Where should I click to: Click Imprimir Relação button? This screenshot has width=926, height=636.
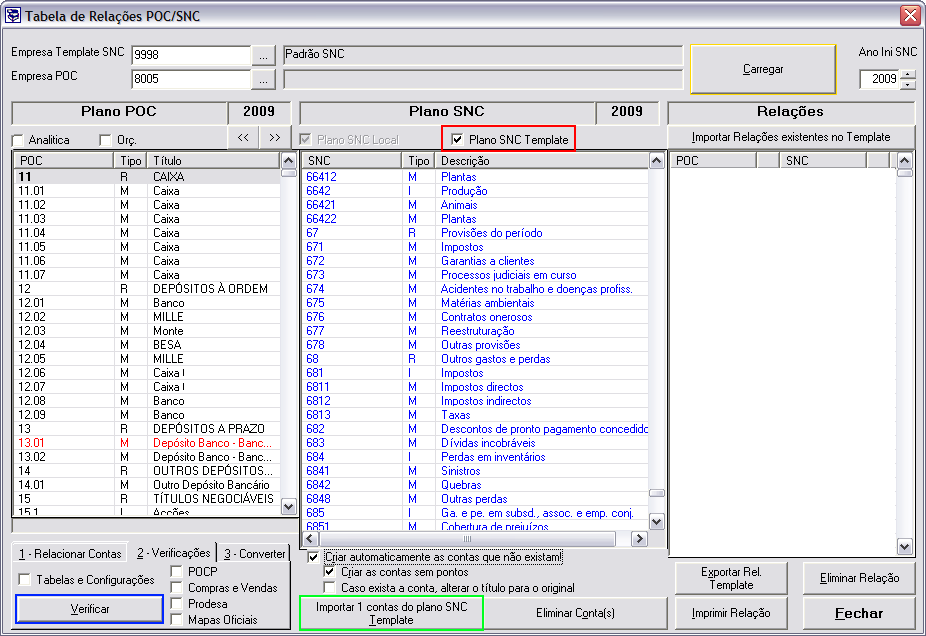click(x=731, y=613)
